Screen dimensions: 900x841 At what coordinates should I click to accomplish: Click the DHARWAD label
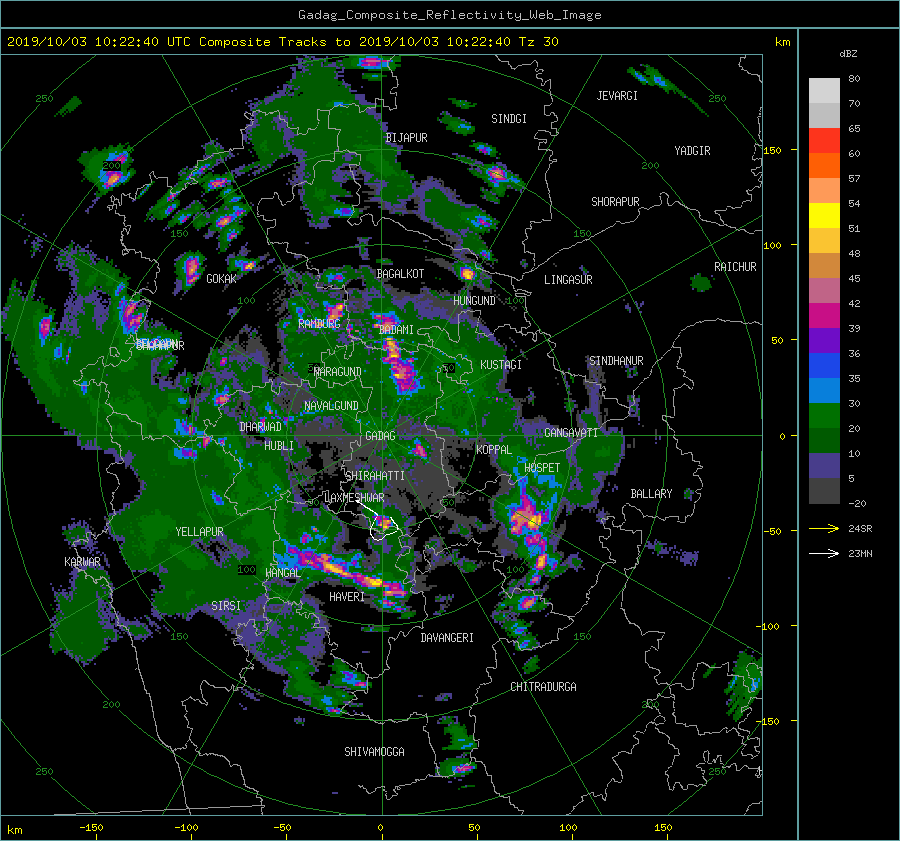[261, 427]
